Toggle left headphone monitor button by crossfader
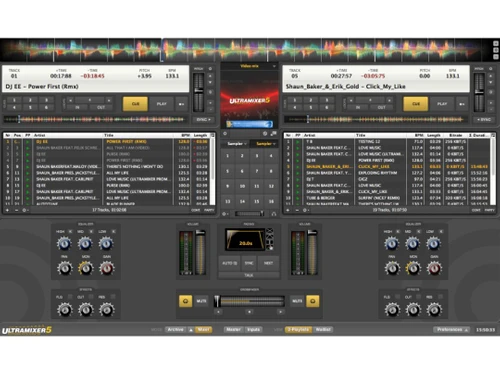500x375 pixels. [185, 301]
